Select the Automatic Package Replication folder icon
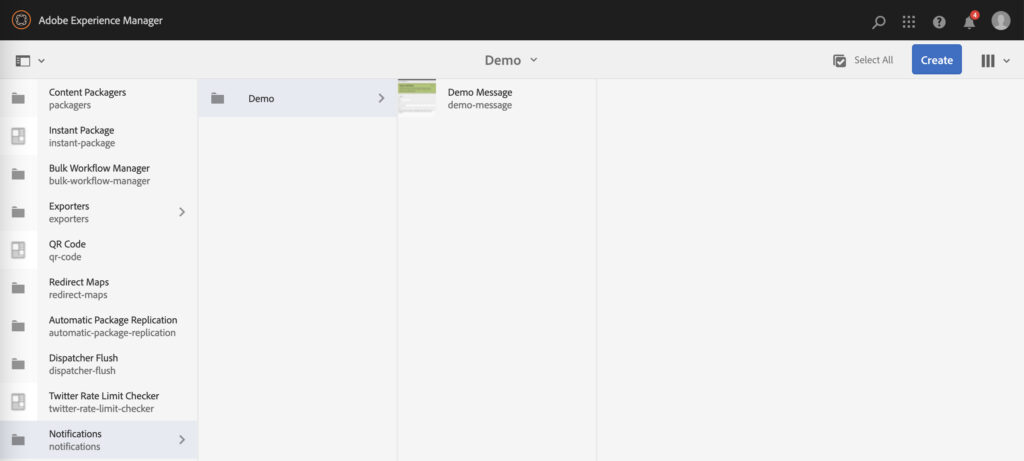 (18, 326)
